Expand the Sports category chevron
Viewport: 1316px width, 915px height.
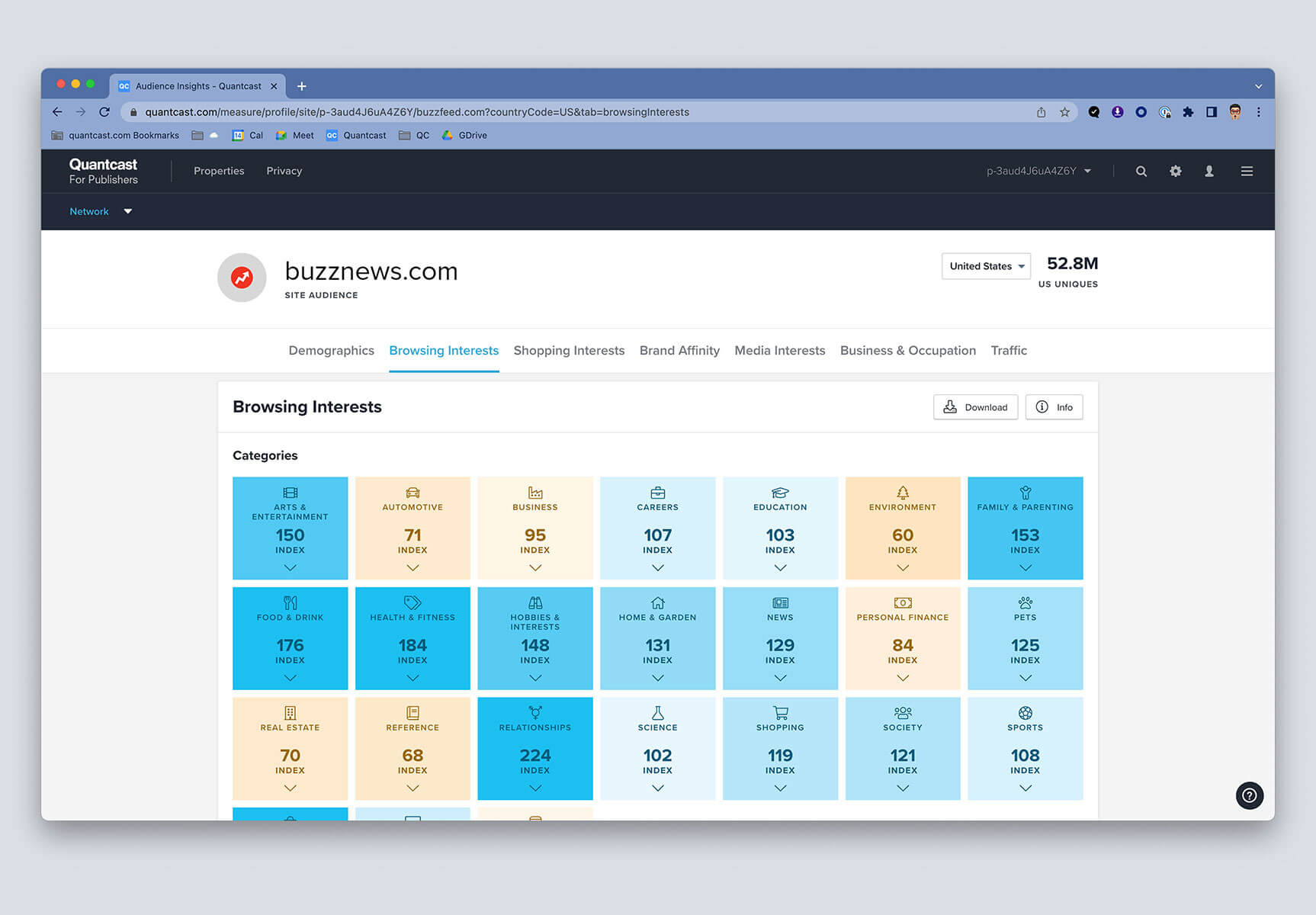coord(1026,788)
